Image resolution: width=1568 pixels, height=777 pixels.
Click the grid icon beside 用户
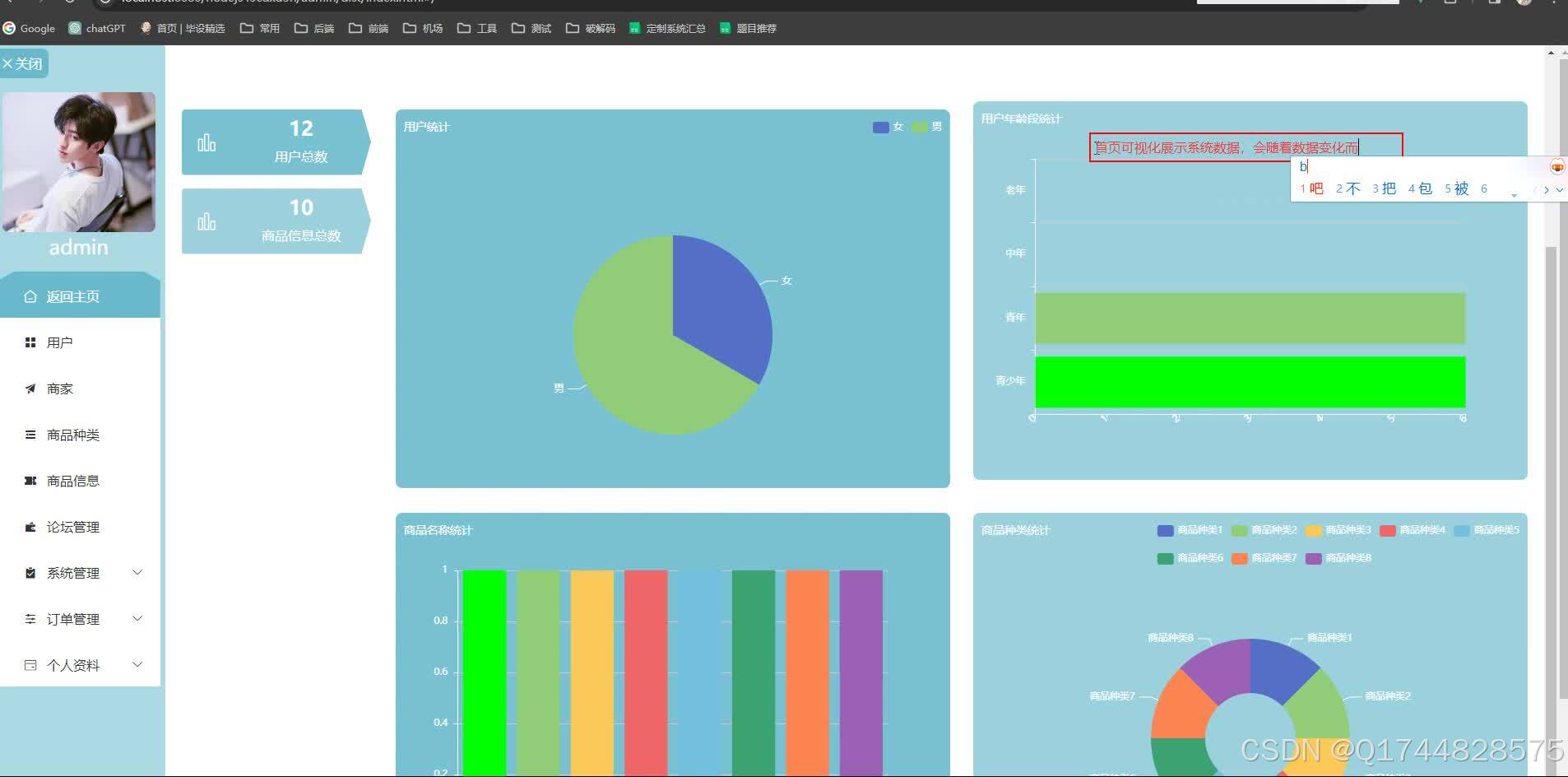(x=30, y=342)
